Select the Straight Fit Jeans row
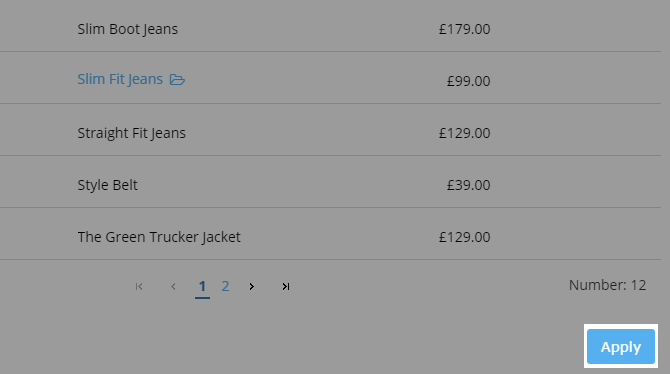The width and height of the screenshot is (670, 374). click(x=330, y=130)
